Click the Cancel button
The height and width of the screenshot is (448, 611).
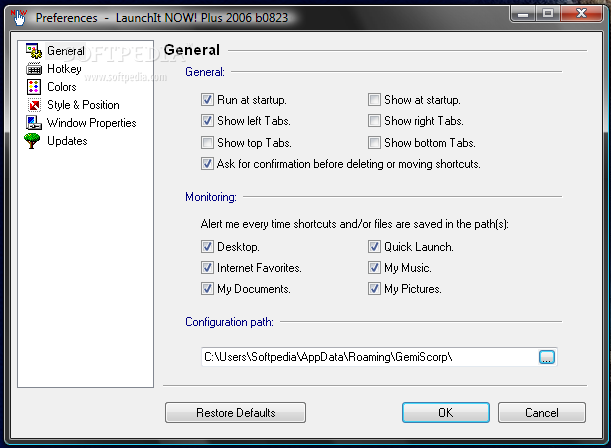point(542,413)
